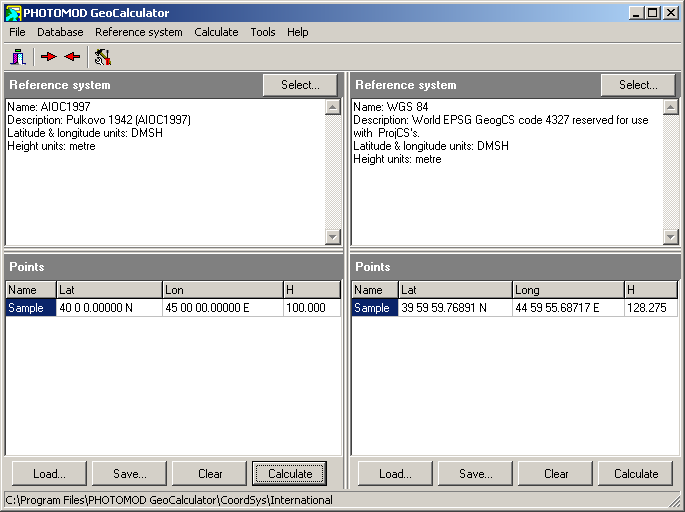Viewport: 685px width, 512px height.
Task: Open the Tools menu
Action: [263, 32]
